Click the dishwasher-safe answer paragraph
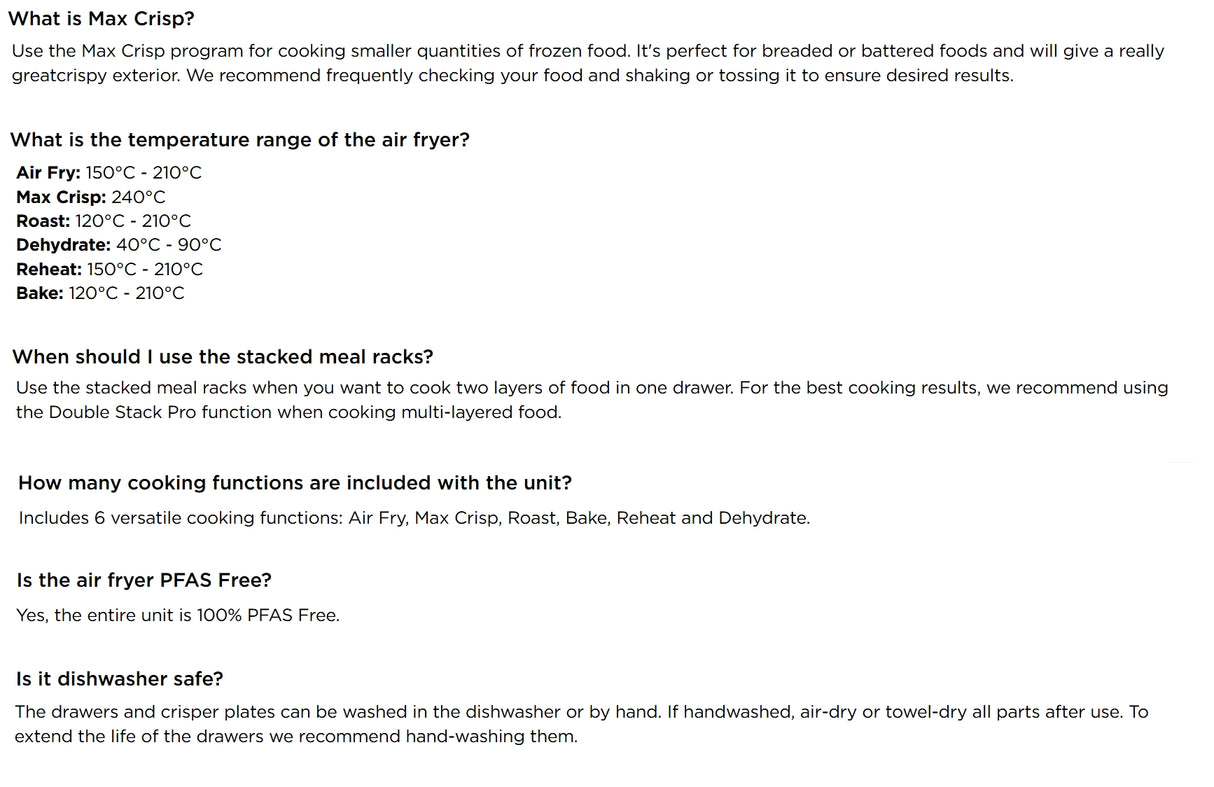This screenshot has height=787, width=1214. pyautogui.click(x=580, y=724)
